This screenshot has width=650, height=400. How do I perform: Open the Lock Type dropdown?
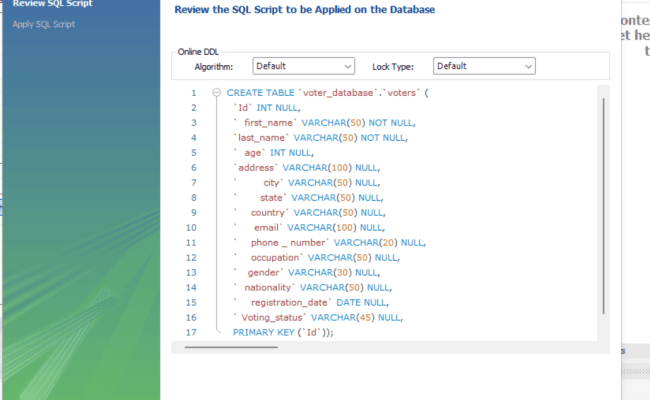tap(484, 66)
